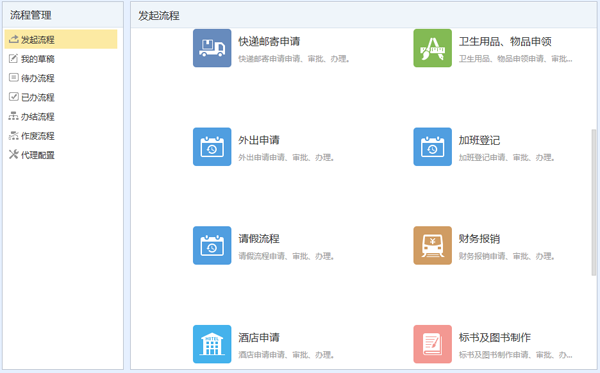Click truncated description 卫生用品、物品申领申请、审批...

pyautogui.click(x=515, y=59)
